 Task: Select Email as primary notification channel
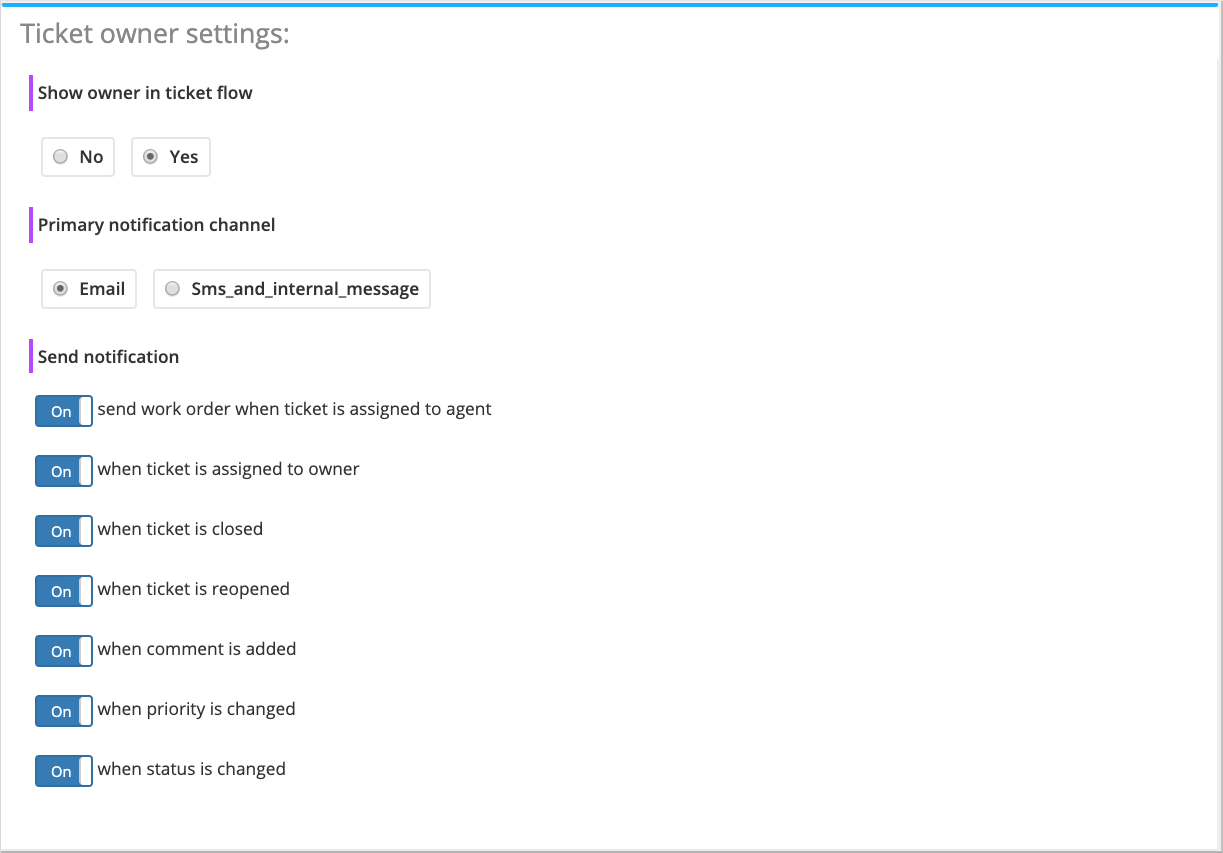click(x=61, y=289)
